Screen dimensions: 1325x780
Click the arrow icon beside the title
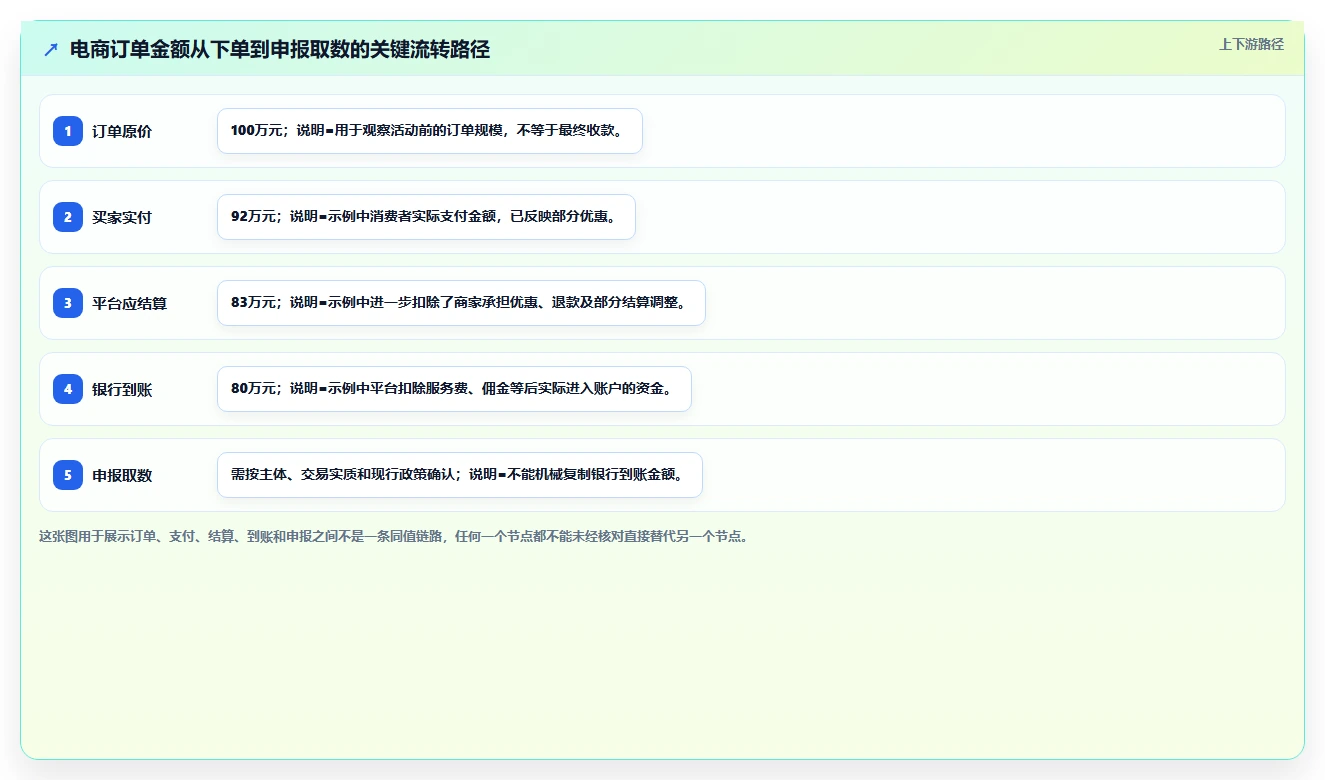coord(51,50)
